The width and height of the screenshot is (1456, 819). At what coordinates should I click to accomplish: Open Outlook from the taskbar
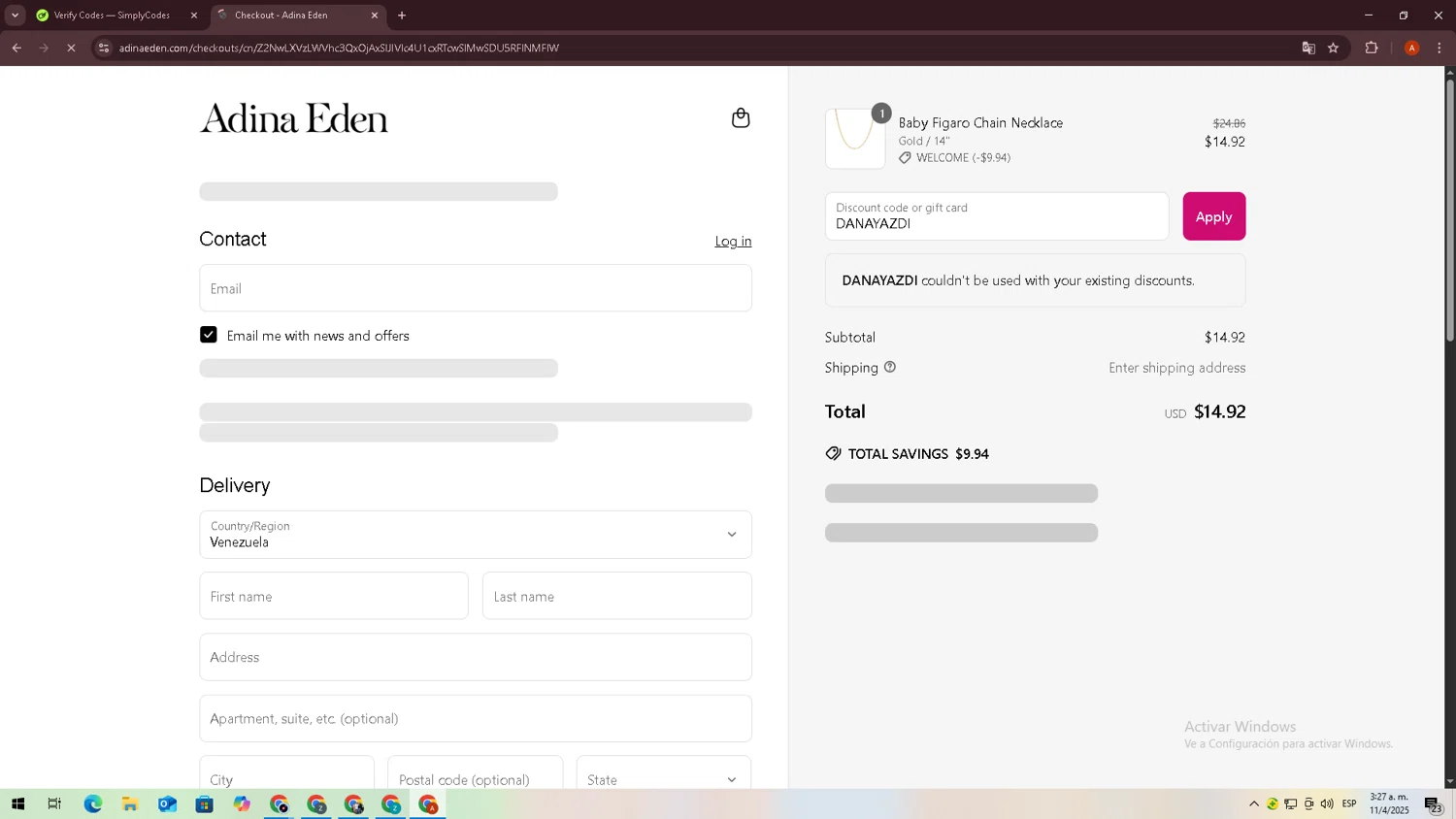pos(167,803)
